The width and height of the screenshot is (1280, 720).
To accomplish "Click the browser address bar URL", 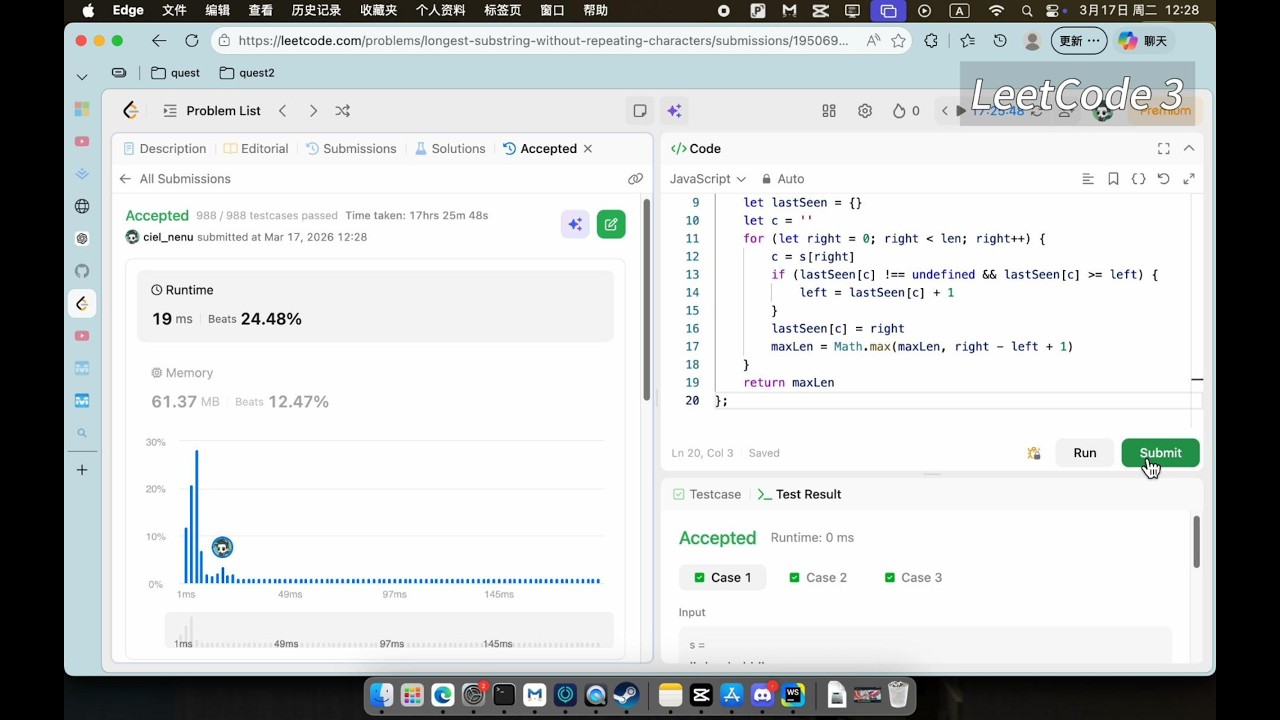I will [x=543, y=41].
